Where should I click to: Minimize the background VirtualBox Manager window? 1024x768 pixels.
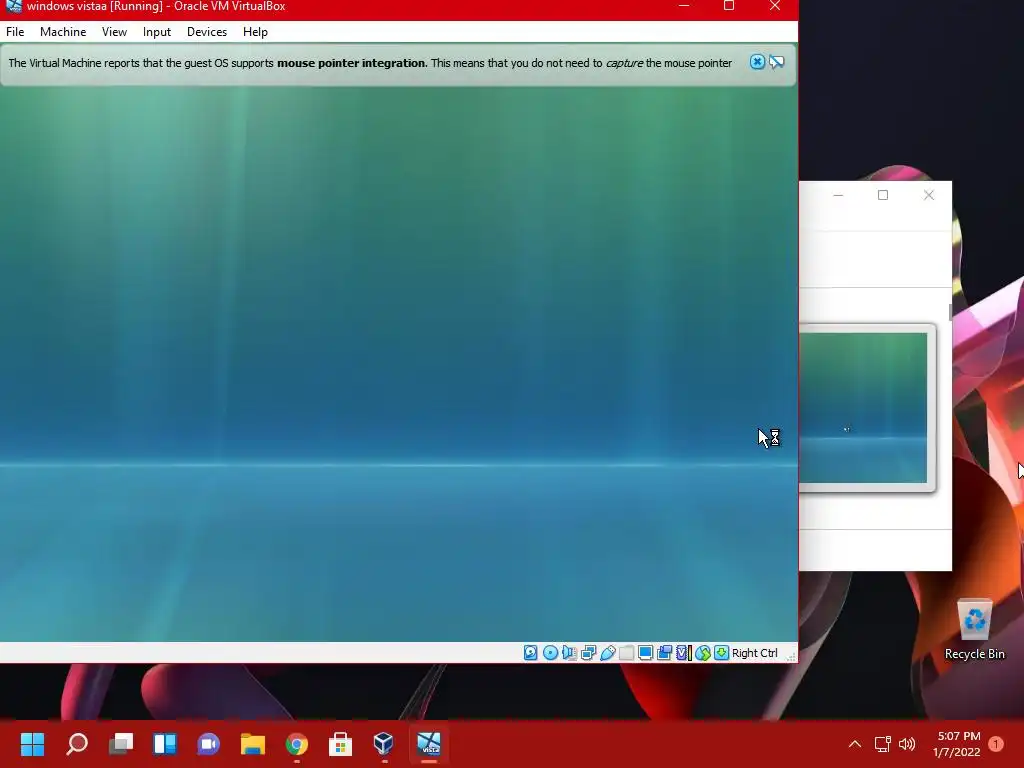pos(838,195)
